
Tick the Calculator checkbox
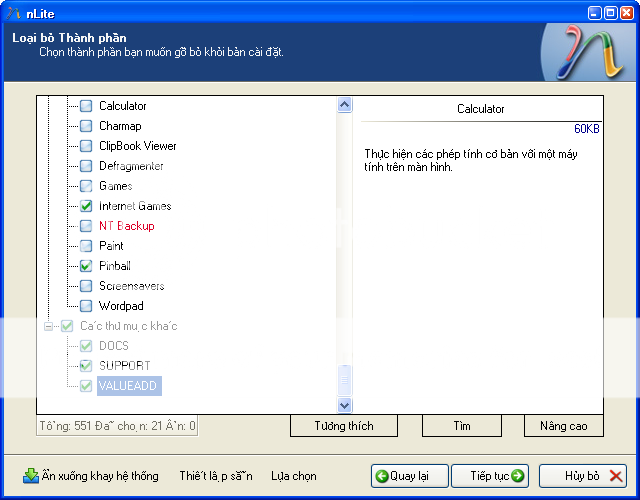click(86, 106)
